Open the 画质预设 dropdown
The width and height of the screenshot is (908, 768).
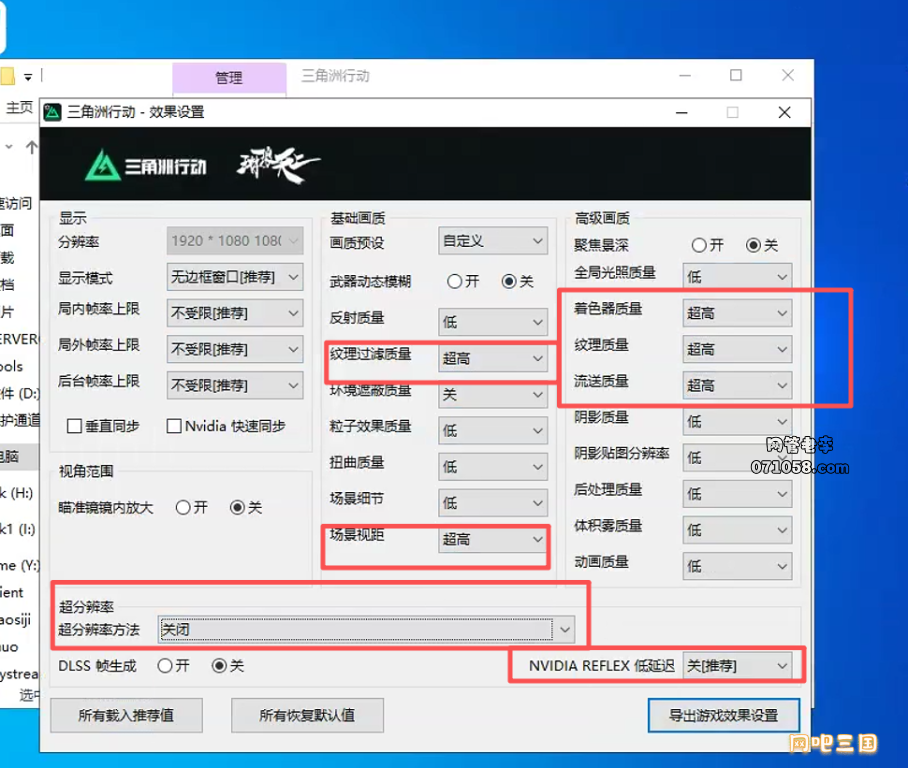[493, 240]
